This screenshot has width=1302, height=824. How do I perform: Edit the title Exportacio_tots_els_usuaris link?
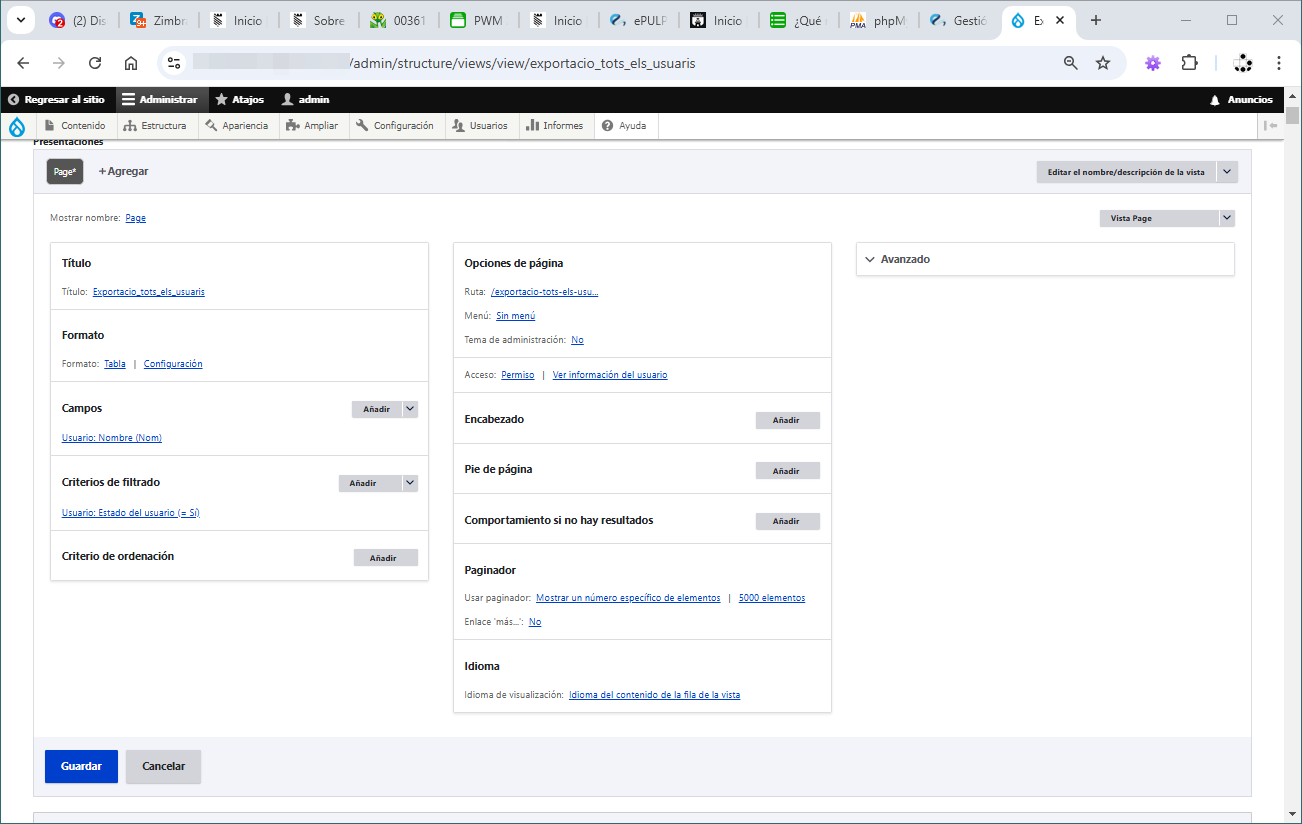tap(149, 292)
